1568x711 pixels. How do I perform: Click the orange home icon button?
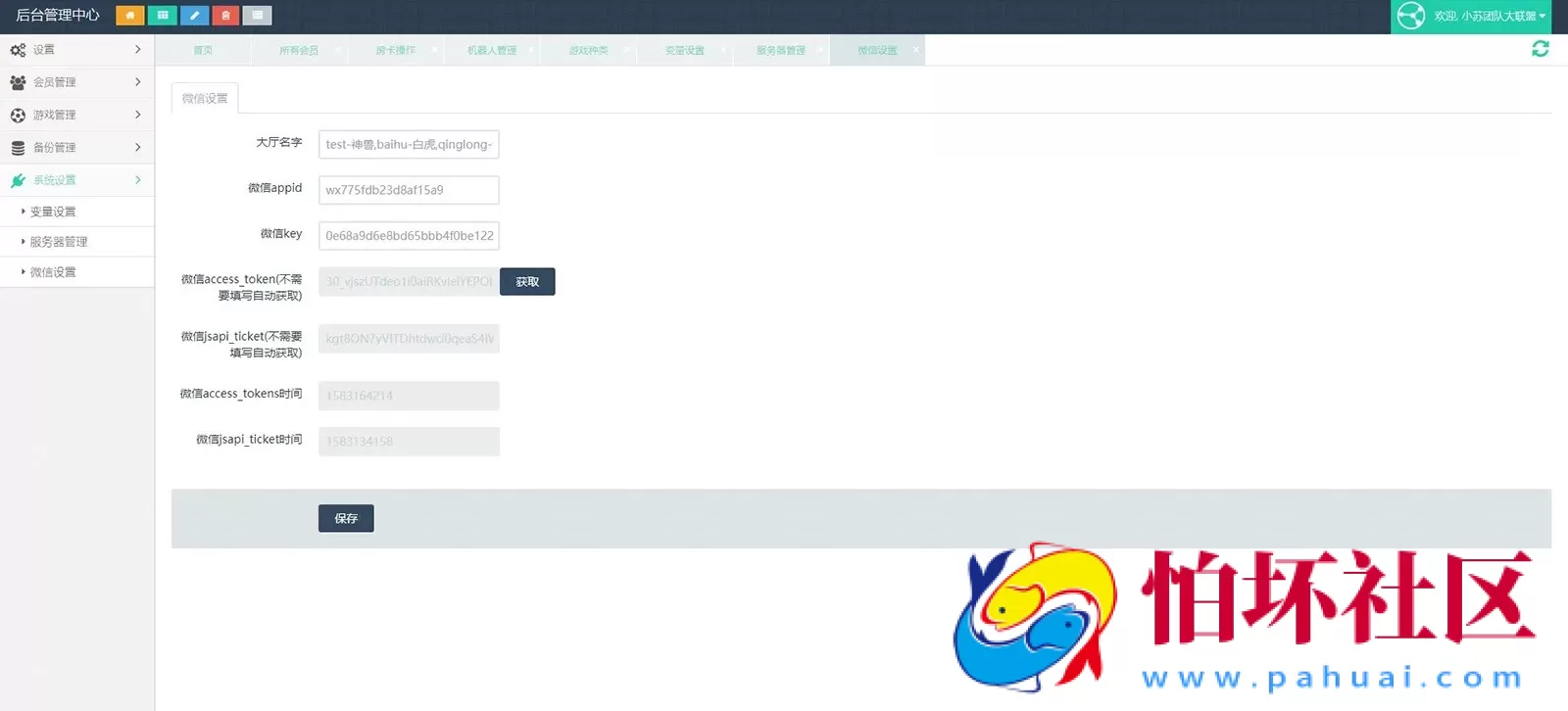[x=129, y=16]
